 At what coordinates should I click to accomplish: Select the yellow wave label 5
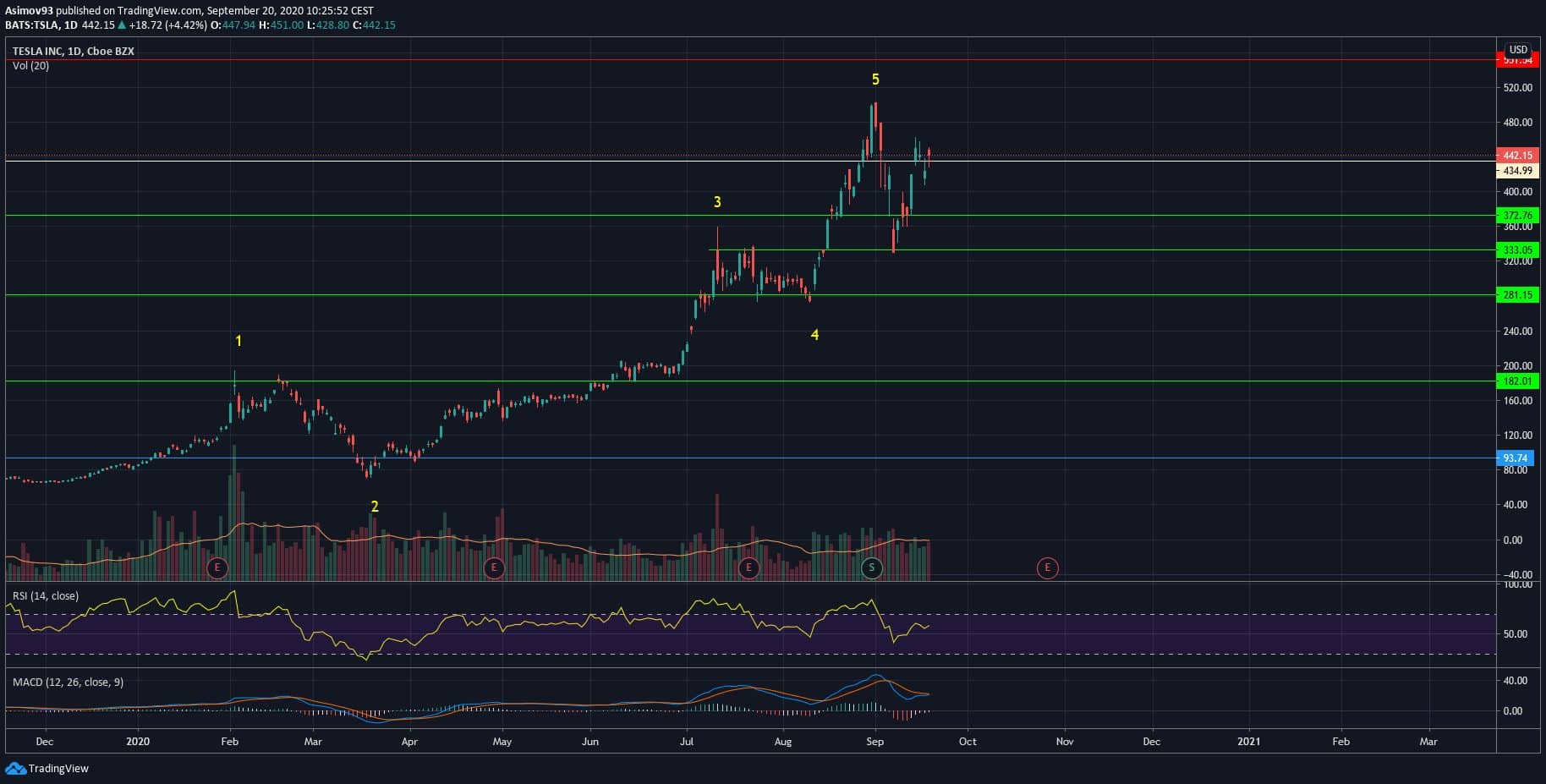875,79
